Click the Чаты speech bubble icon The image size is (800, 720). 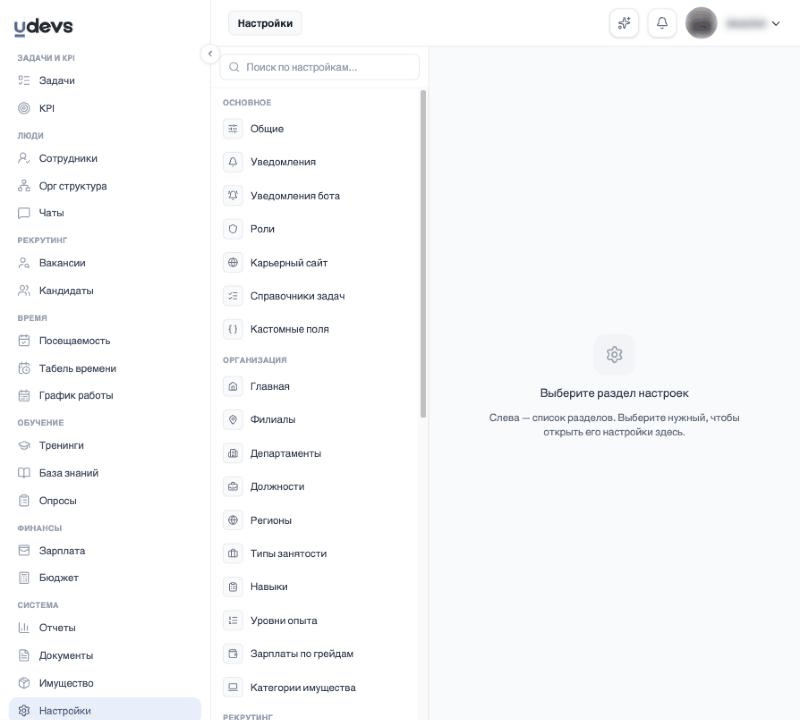pos(24,213)
